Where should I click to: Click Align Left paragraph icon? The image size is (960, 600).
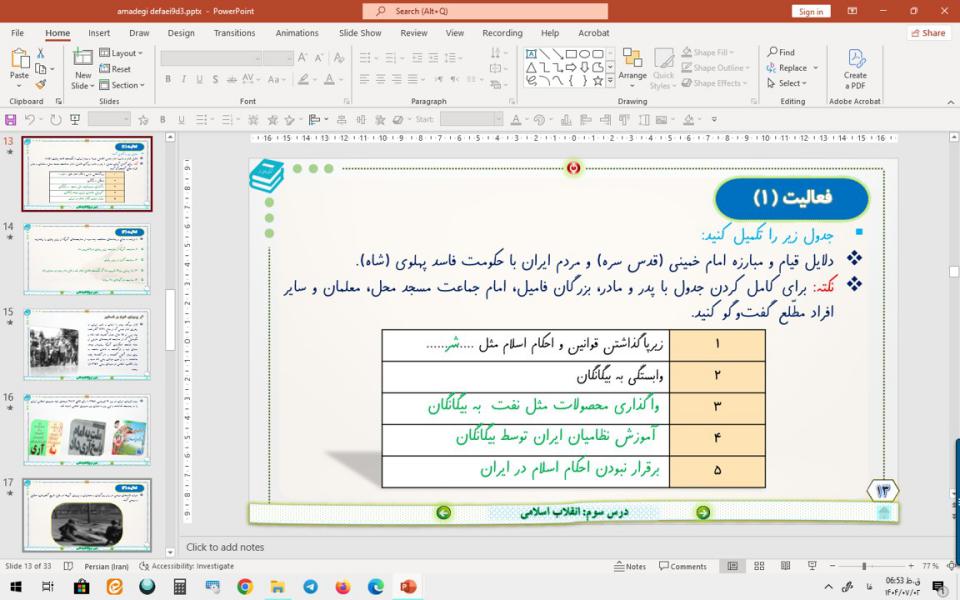pos(364,80)
